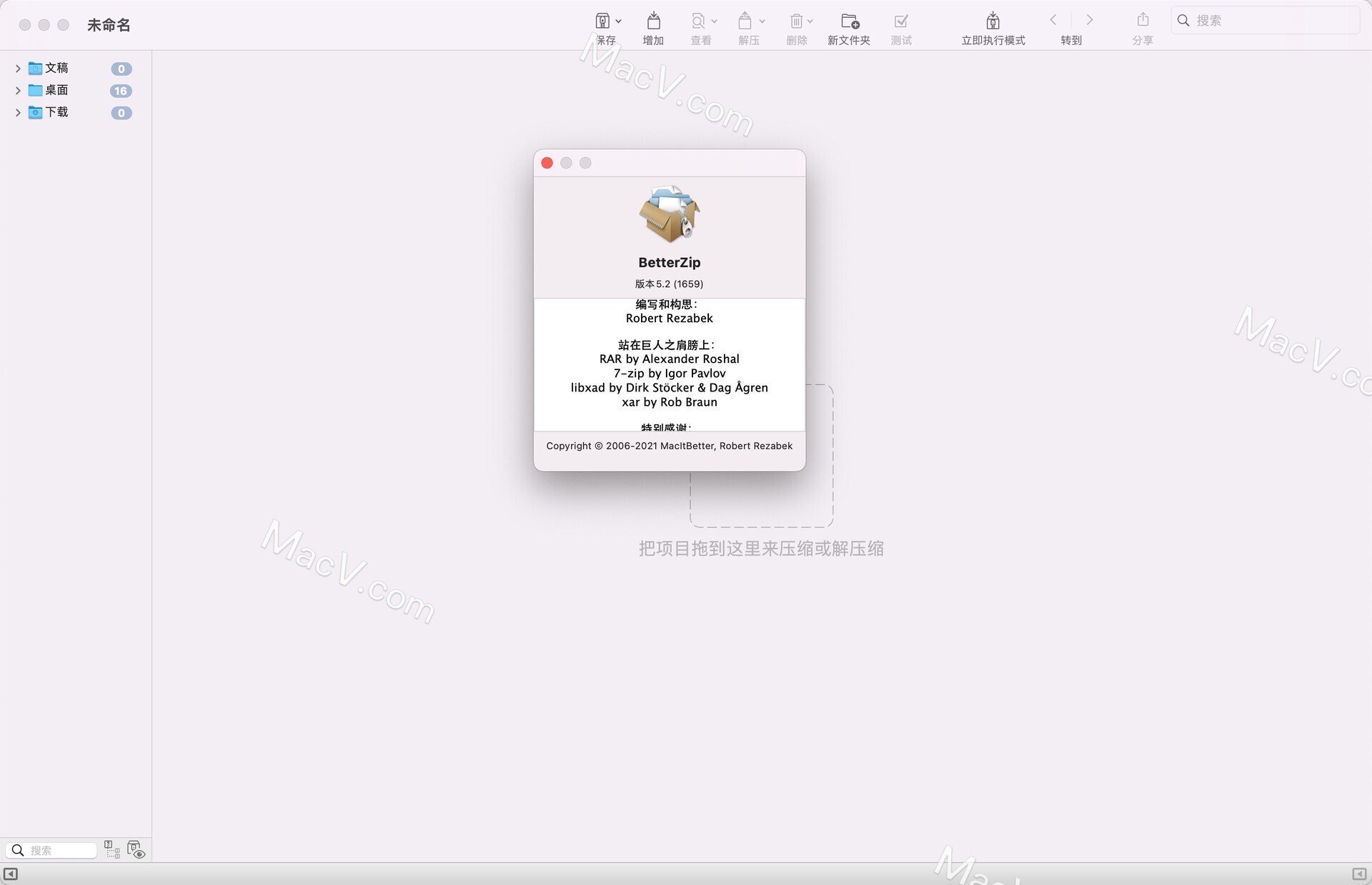Focus the sidebar bottom search field
This screenshot has width=1372, height=885.
coord(51,850)
